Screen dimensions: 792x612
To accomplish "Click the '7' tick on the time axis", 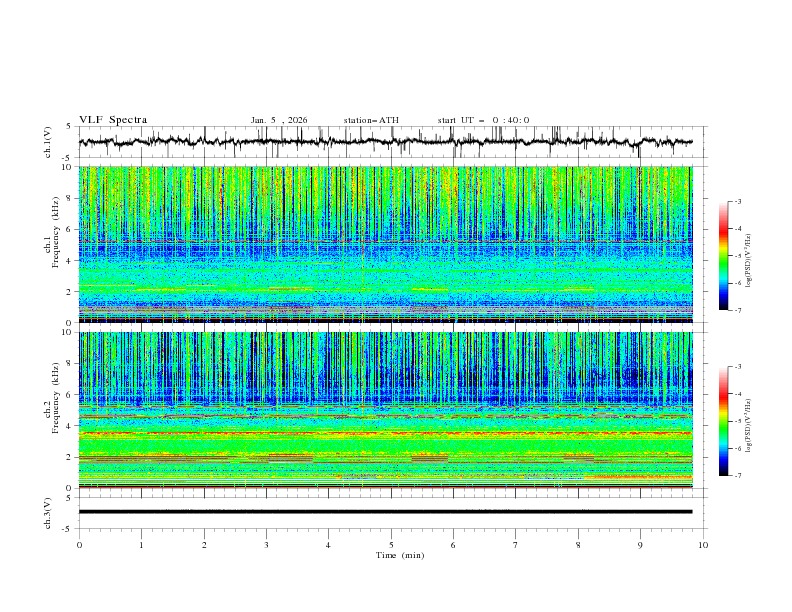I will 516,545.
